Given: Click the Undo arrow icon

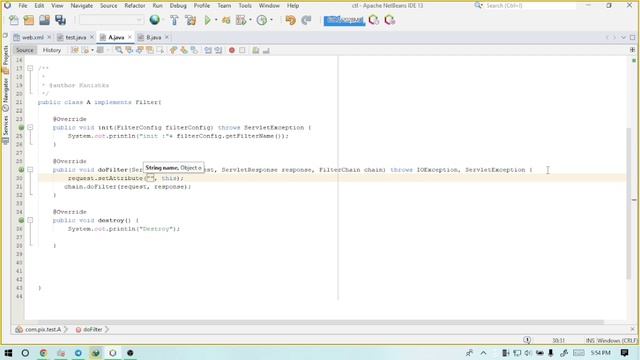Looking at the screenshot, I should [x=291, y=20].
